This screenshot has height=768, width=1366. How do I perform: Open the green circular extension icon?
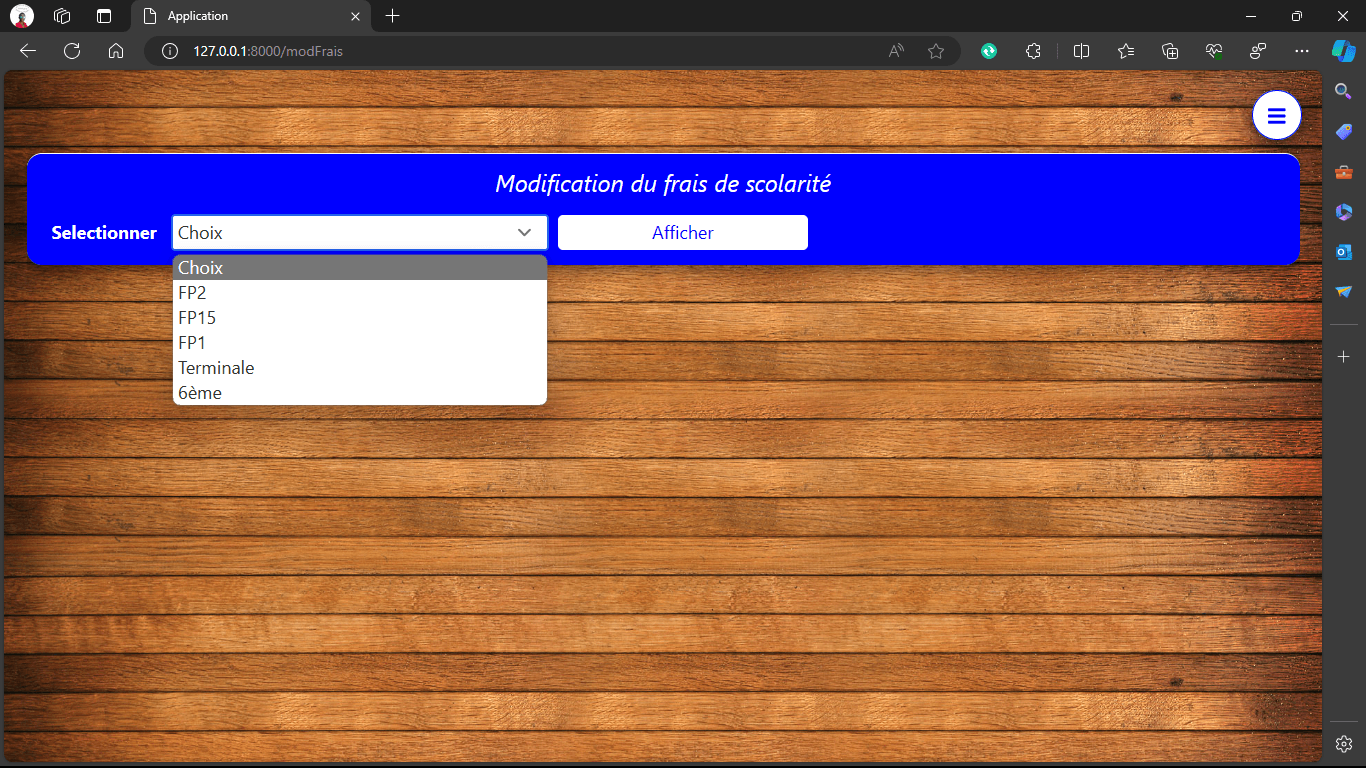click(x=989, y=51)
